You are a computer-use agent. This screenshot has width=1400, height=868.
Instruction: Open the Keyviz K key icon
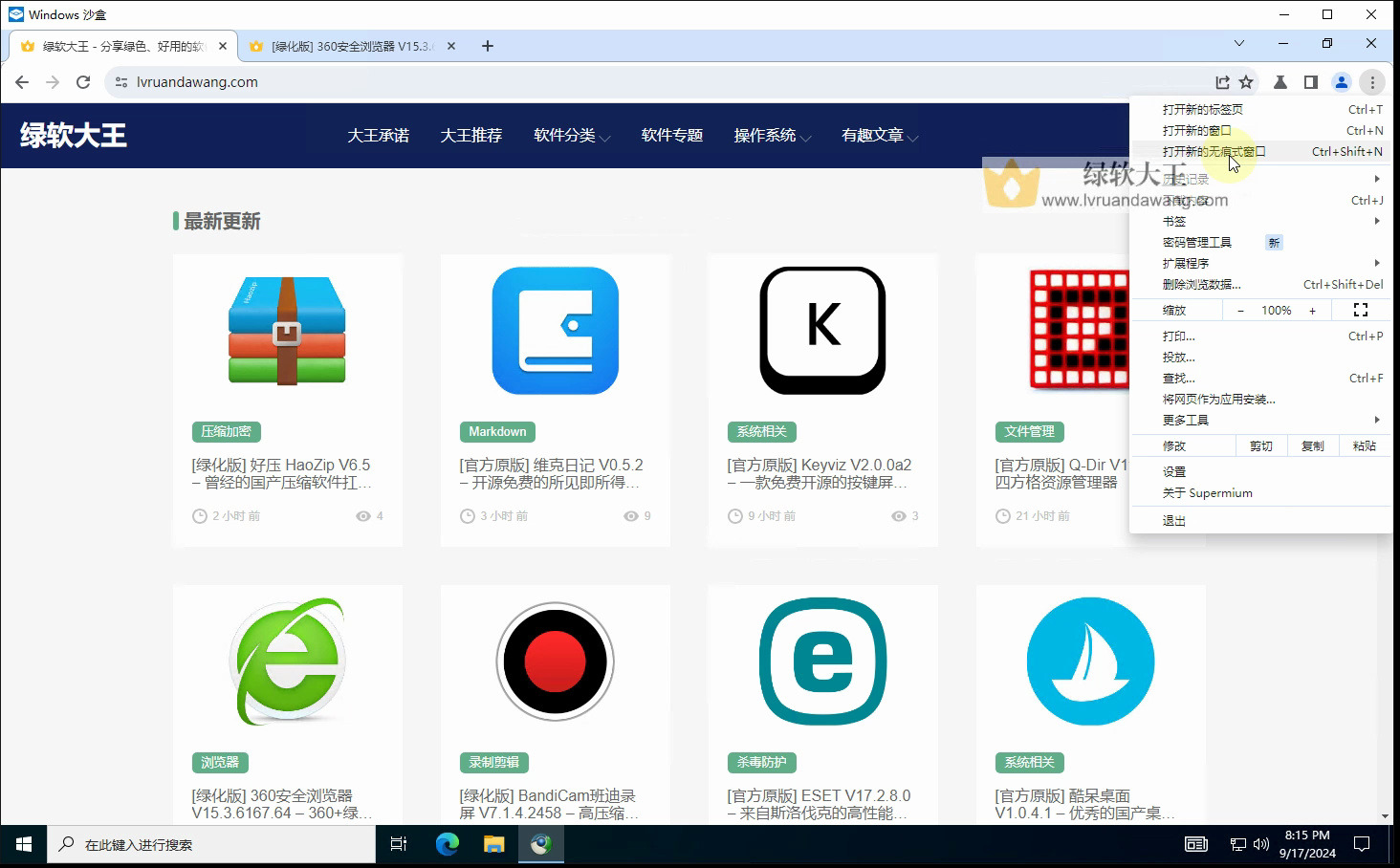(x=822, y=331)
